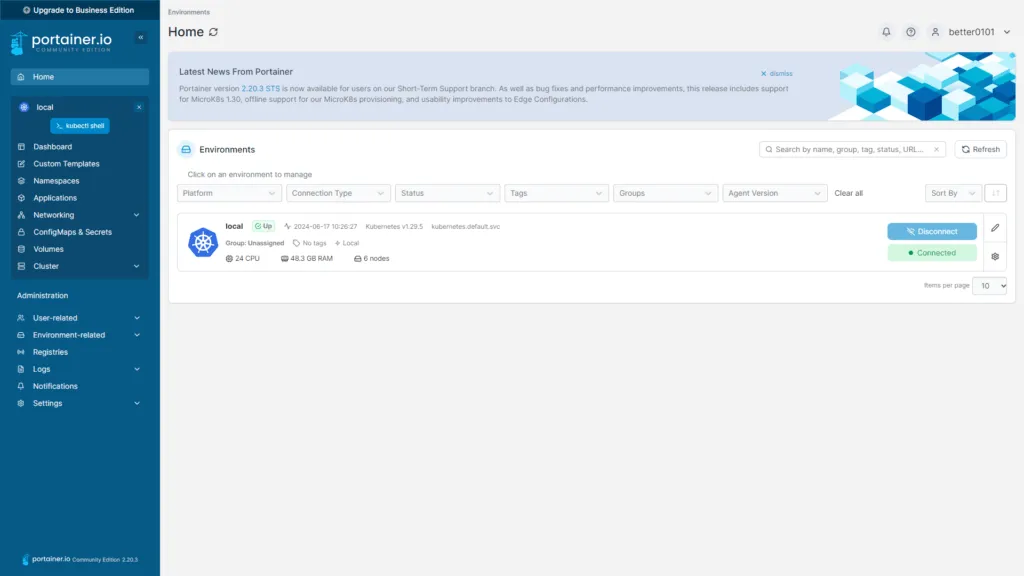Open the kubectl shell button
This screenshot has height=576, width=1024.
click(x=80, y=126)
